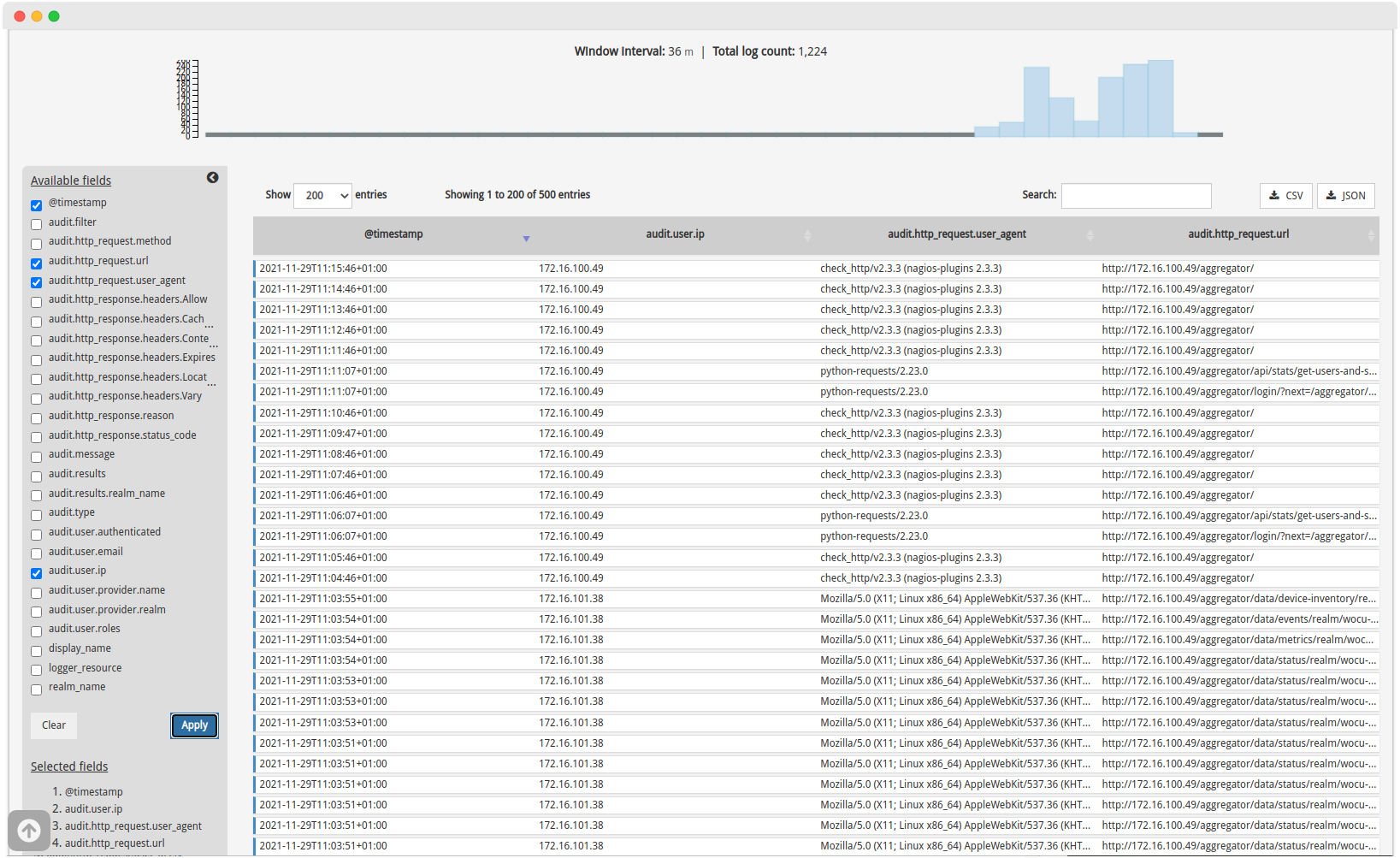Export results with CSV button
This screenshot has height=858, width=1400.
click(1285, 196)
